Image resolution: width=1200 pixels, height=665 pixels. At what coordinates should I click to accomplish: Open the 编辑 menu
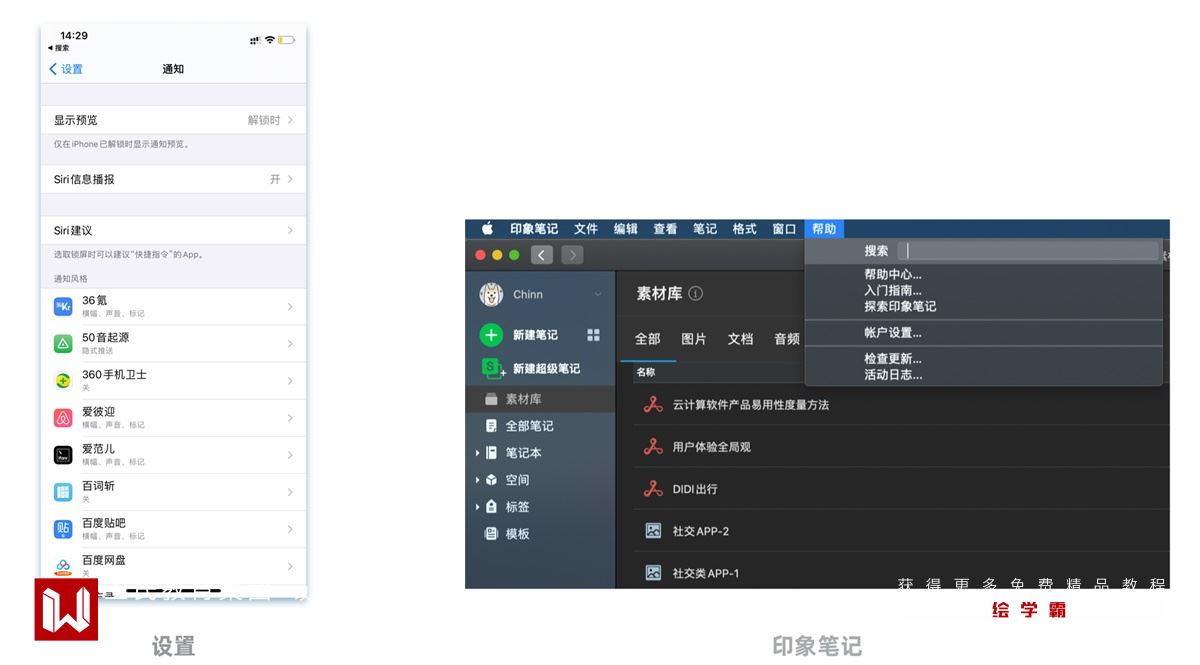tap(626, 229)
